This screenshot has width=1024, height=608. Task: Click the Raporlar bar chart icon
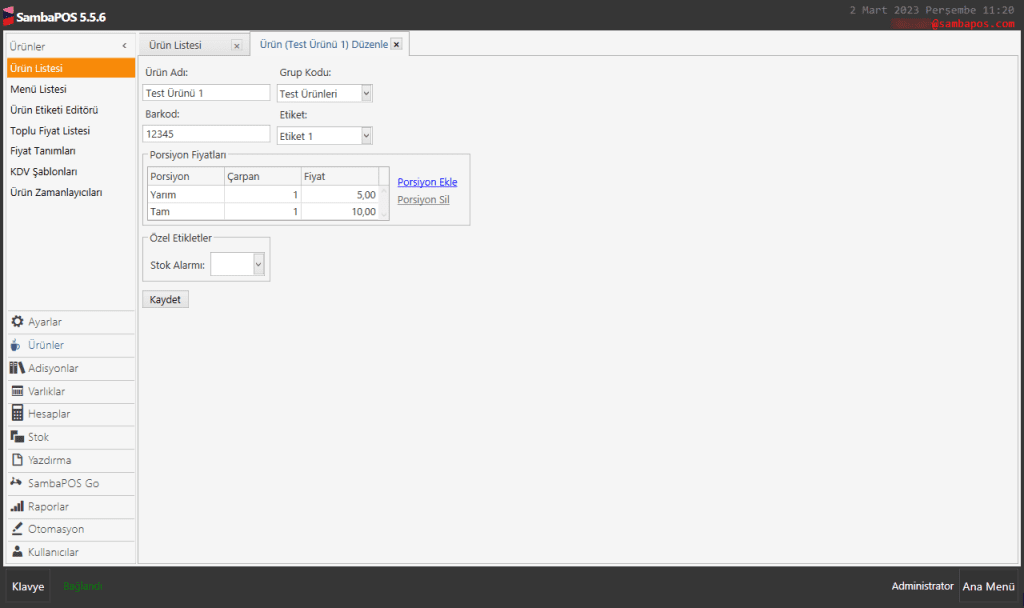(17, 506)
